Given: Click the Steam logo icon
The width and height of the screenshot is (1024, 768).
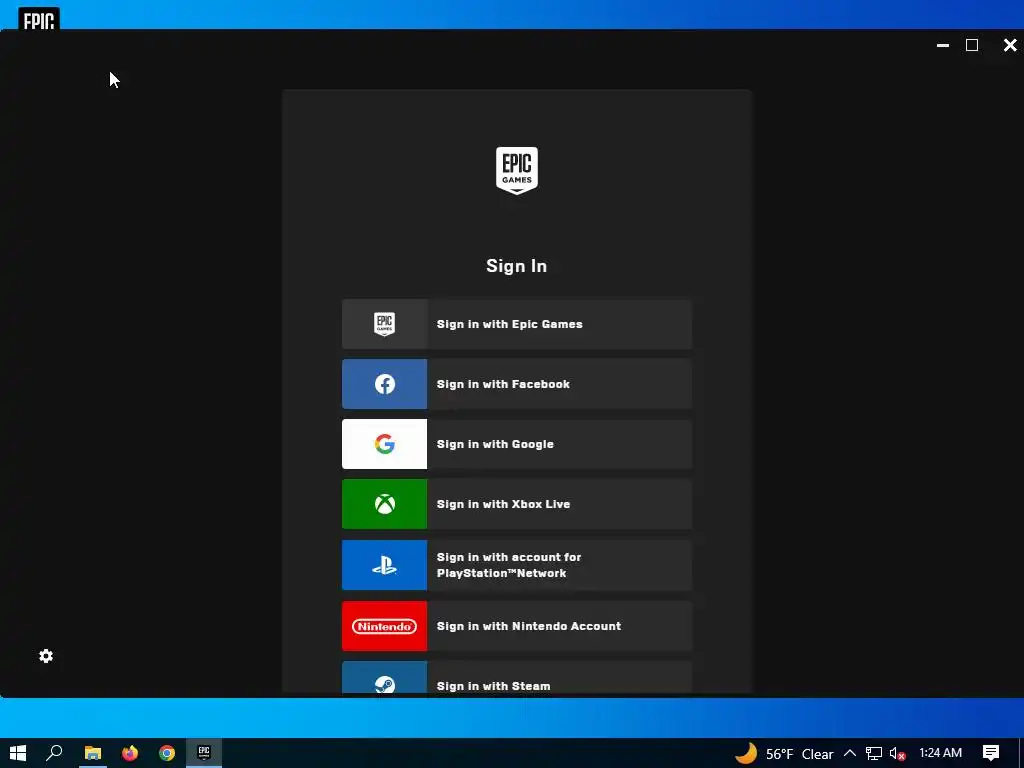Looking at the screenshot, I should 385,684.
